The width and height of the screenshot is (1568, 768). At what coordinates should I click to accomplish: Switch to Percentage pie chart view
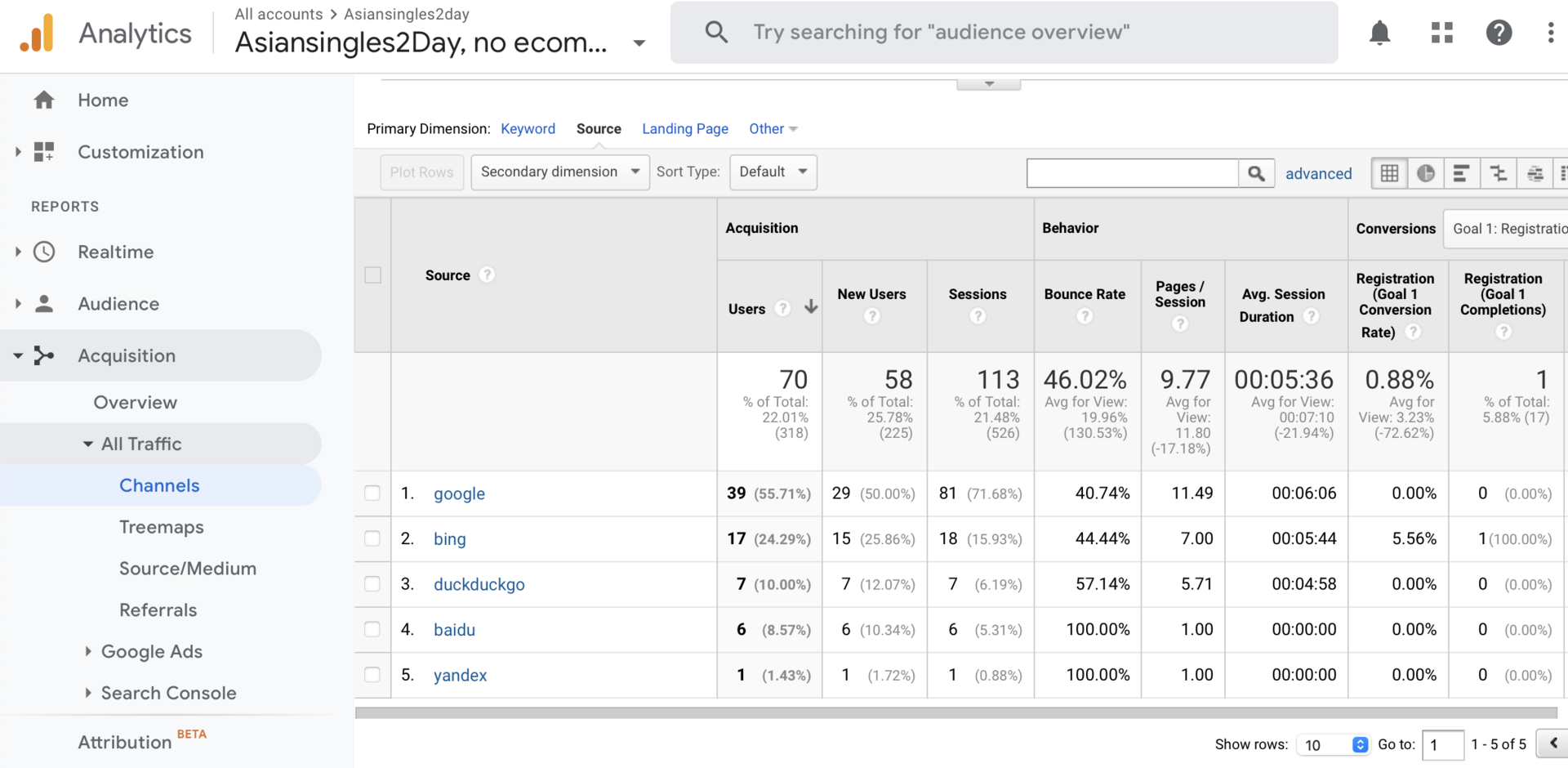[x=1425, y=173]
